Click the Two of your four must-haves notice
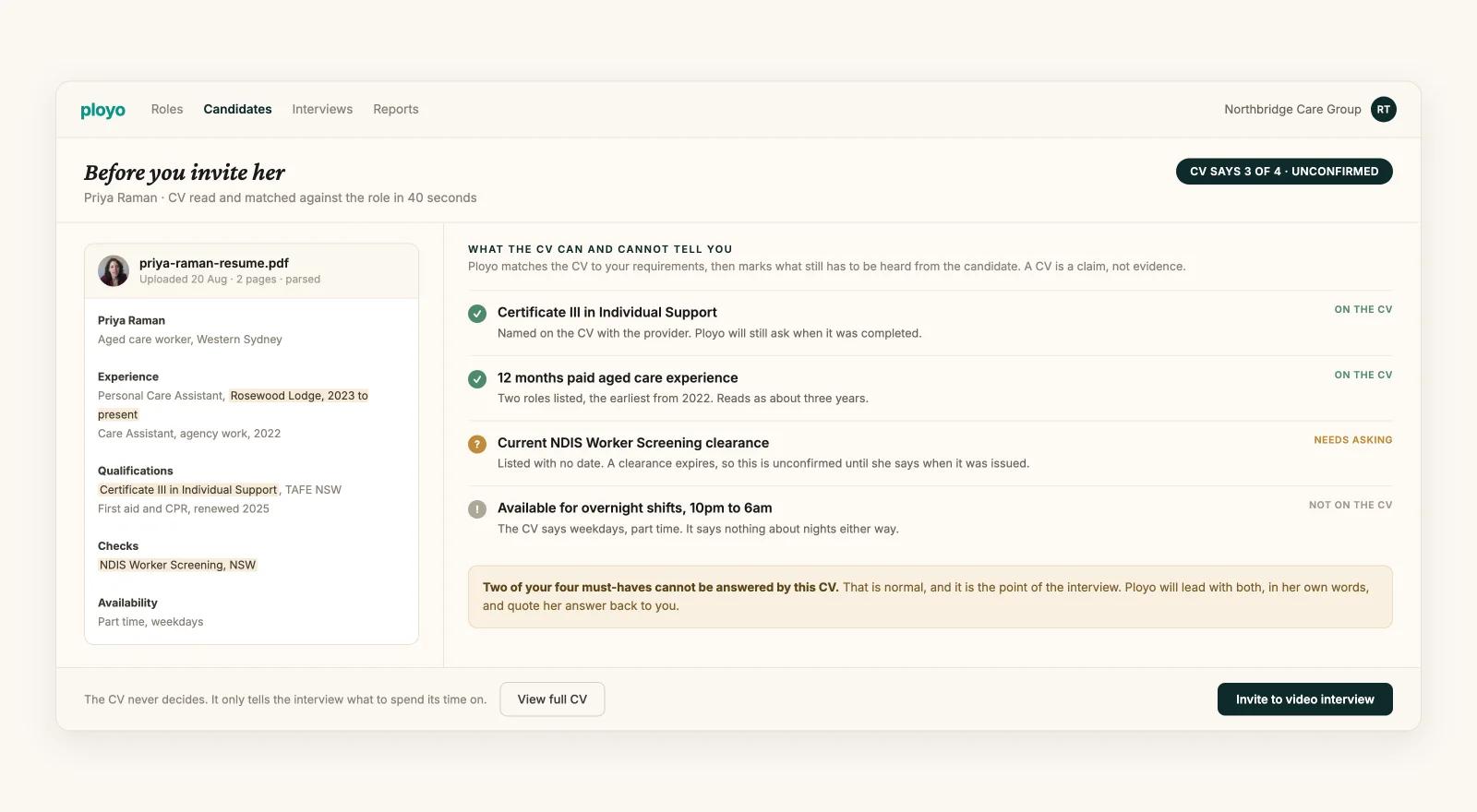This screenshot has height=812, width=1477. pos(930,597)
